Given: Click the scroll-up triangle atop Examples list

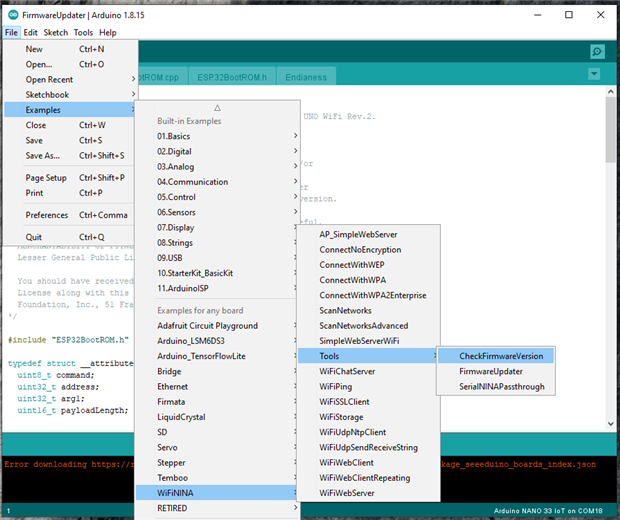Looking at the screenshot, I should pyautogui.click(x=217, y=107).
